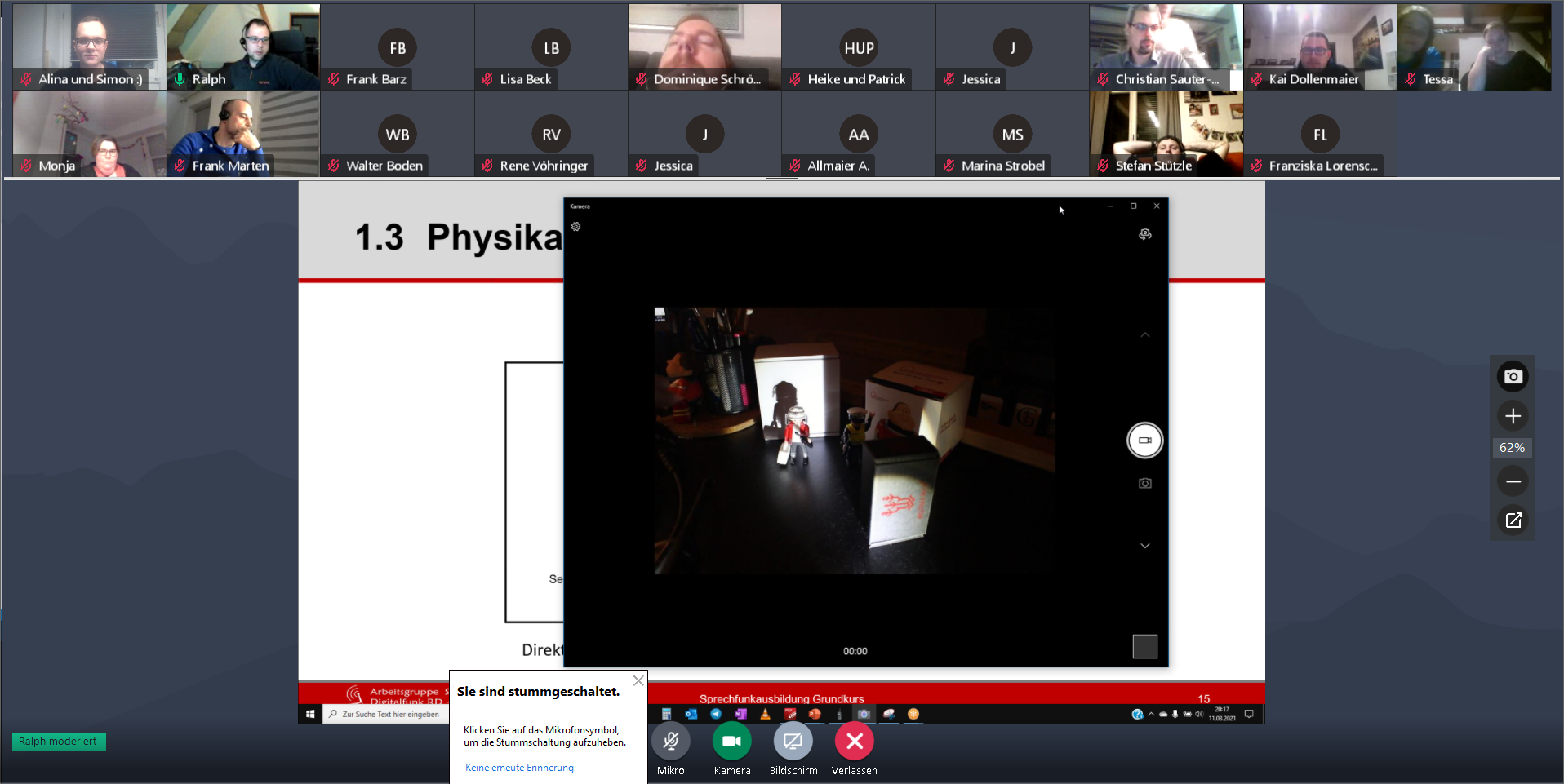Click the up chevron in Kamera window
The image size is (1564, 784).
pyautogui.click(x=1145, y=335)
